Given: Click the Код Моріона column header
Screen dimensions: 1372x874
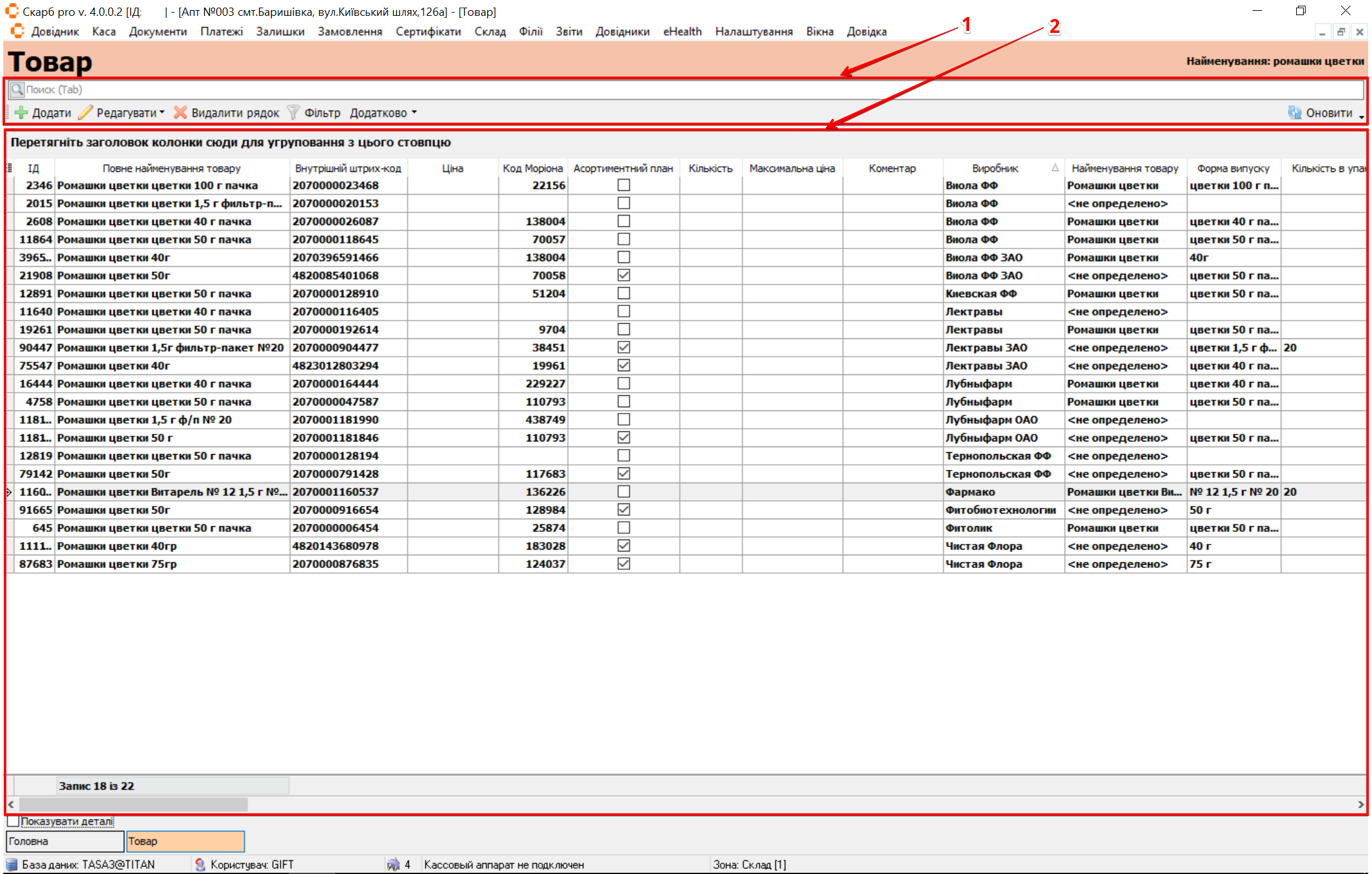Looking at the screenshot, I should pos(532,168).
